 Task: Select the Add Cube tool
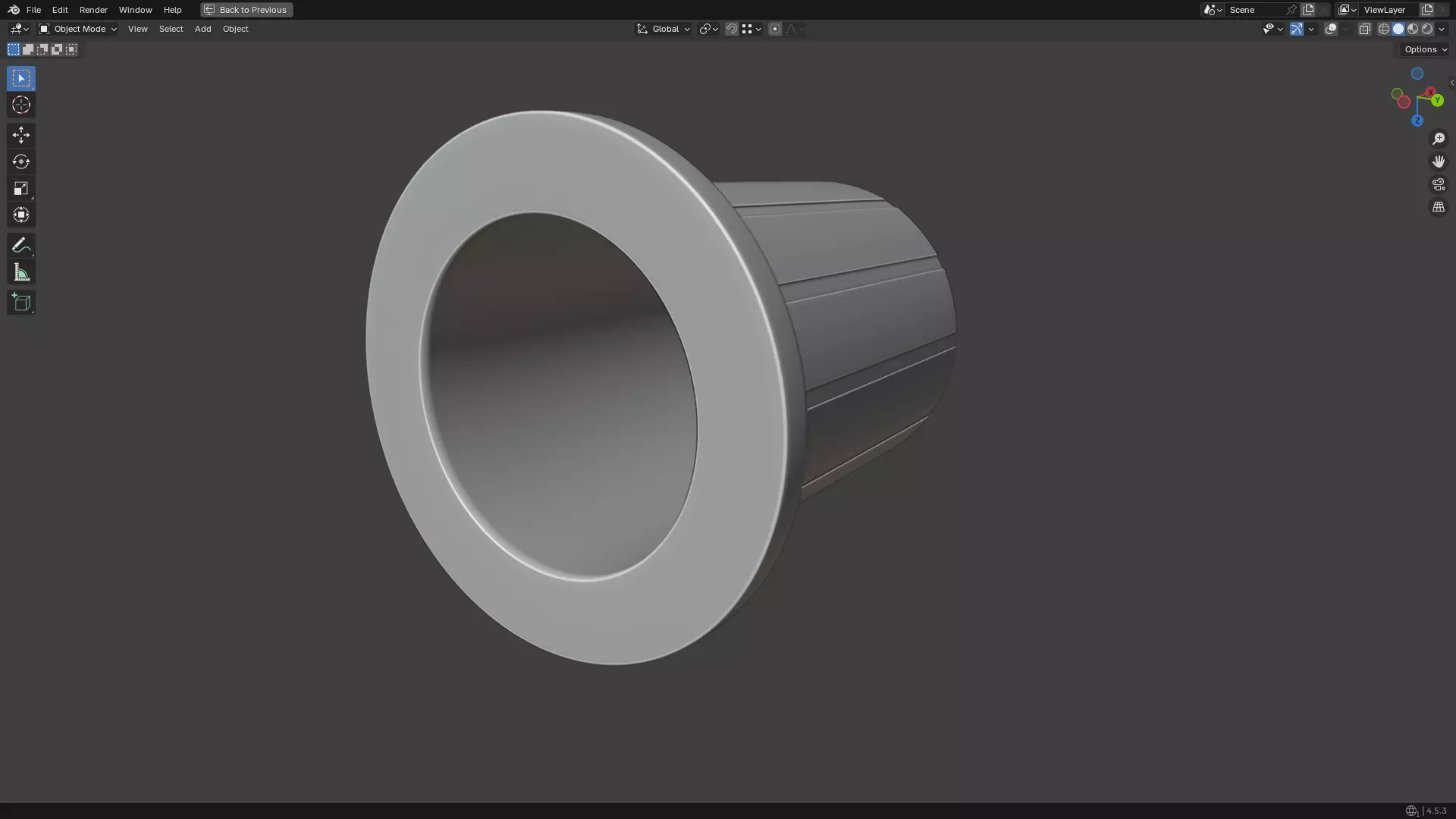click(21, 303)
